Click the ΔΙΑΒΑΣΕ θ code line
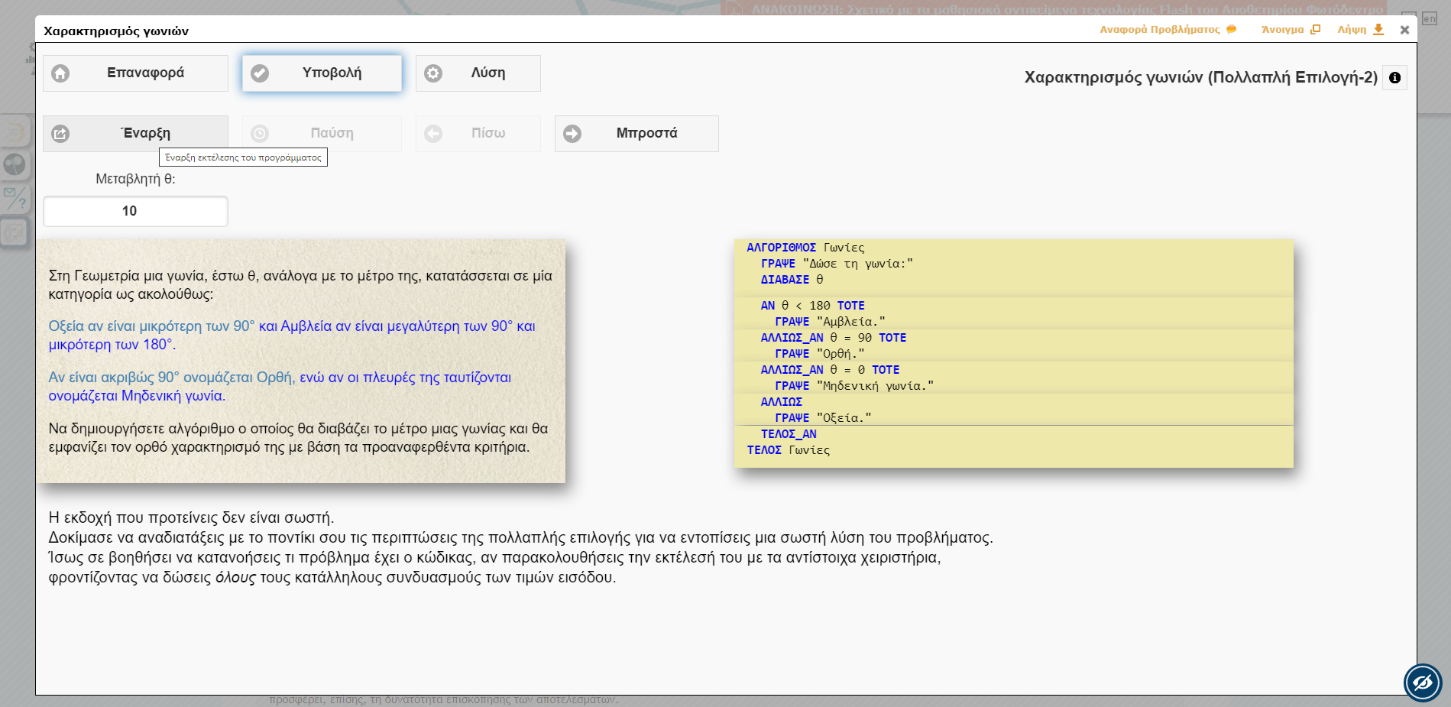This screenshot has width=1451, height=707. (792, 280)
